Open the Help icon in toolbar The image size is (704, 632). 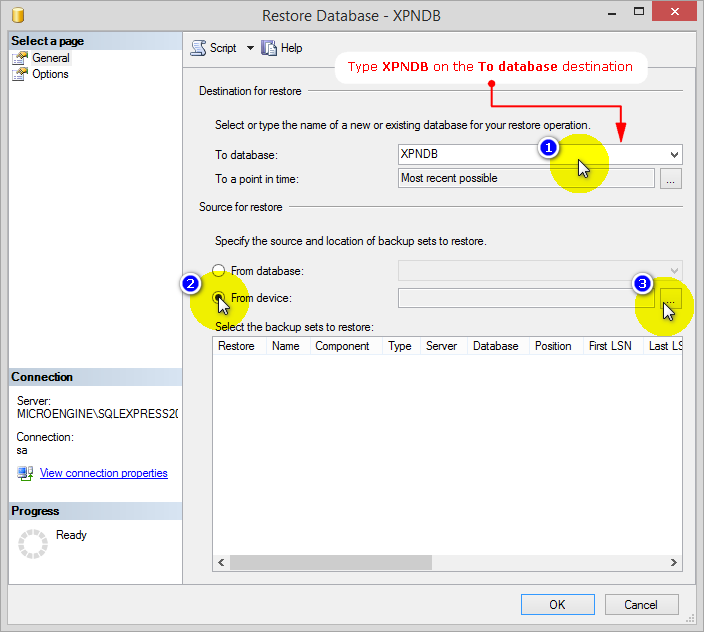(269, 48)
